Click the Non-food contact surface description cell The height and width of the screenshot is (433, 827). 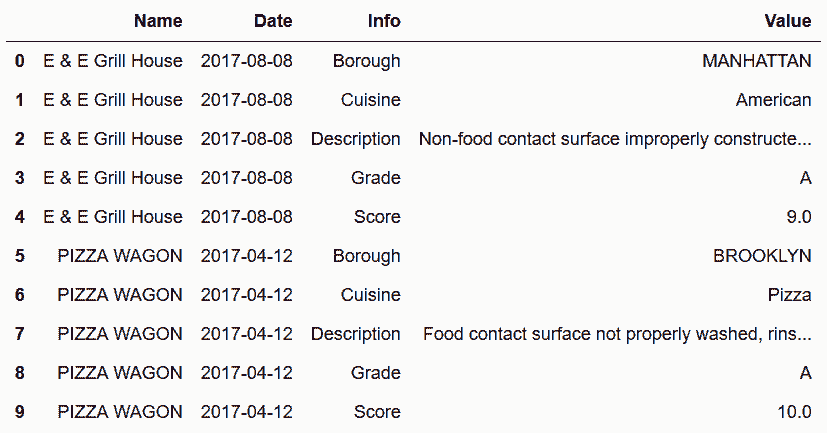tap(614, 139)
